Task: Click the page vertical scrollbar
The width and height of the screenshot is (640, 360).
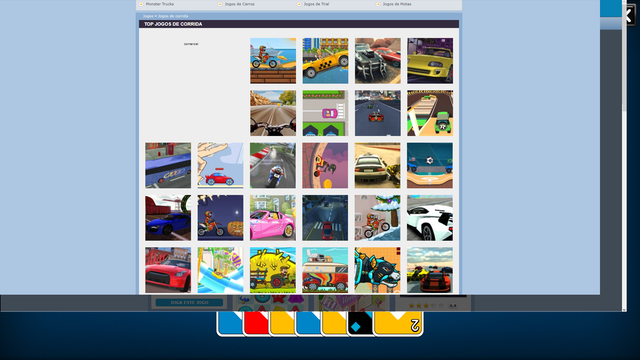Action: pos(624,155)
